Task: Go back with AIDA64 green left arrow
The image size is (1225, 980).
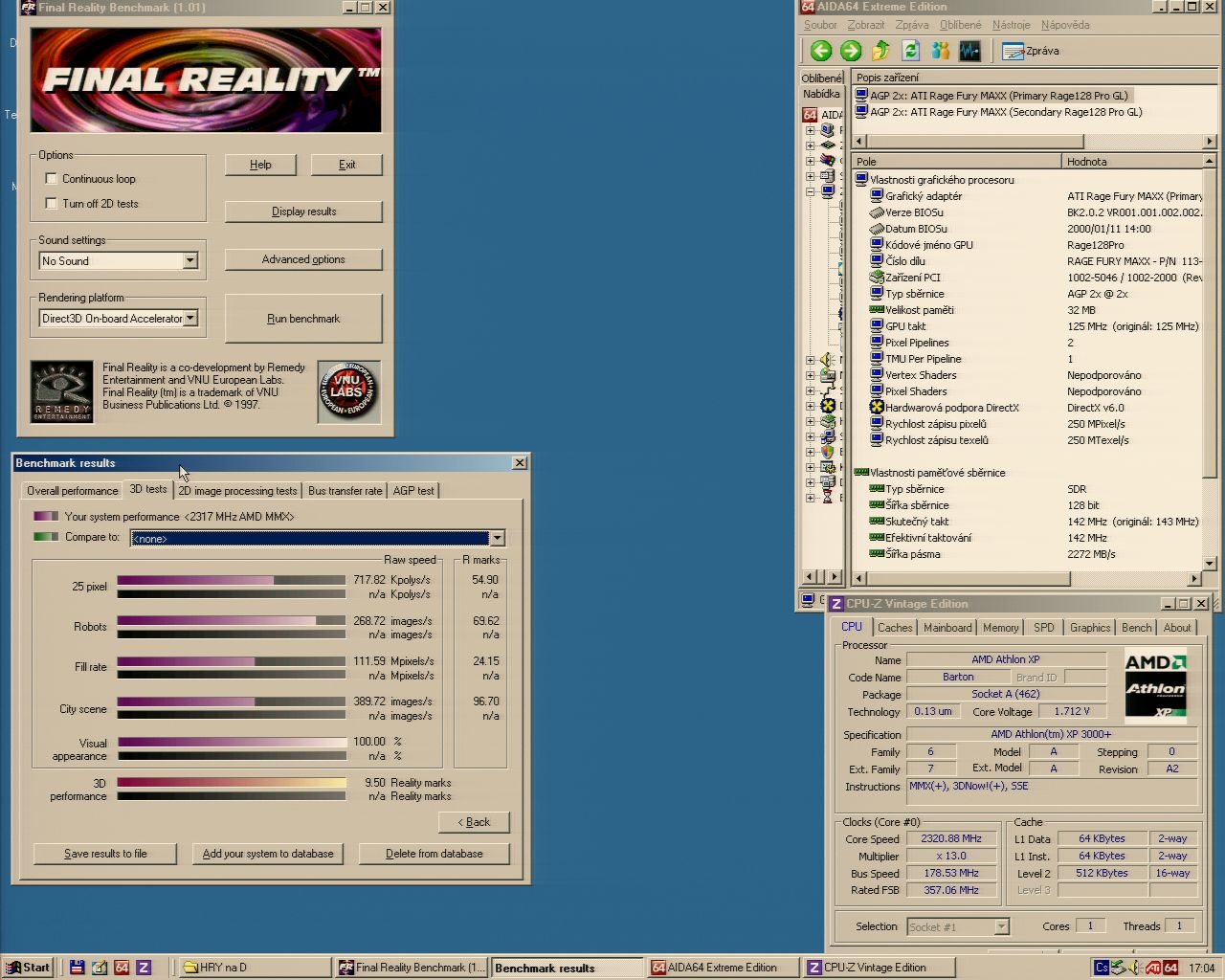Action: click(821, 51)
